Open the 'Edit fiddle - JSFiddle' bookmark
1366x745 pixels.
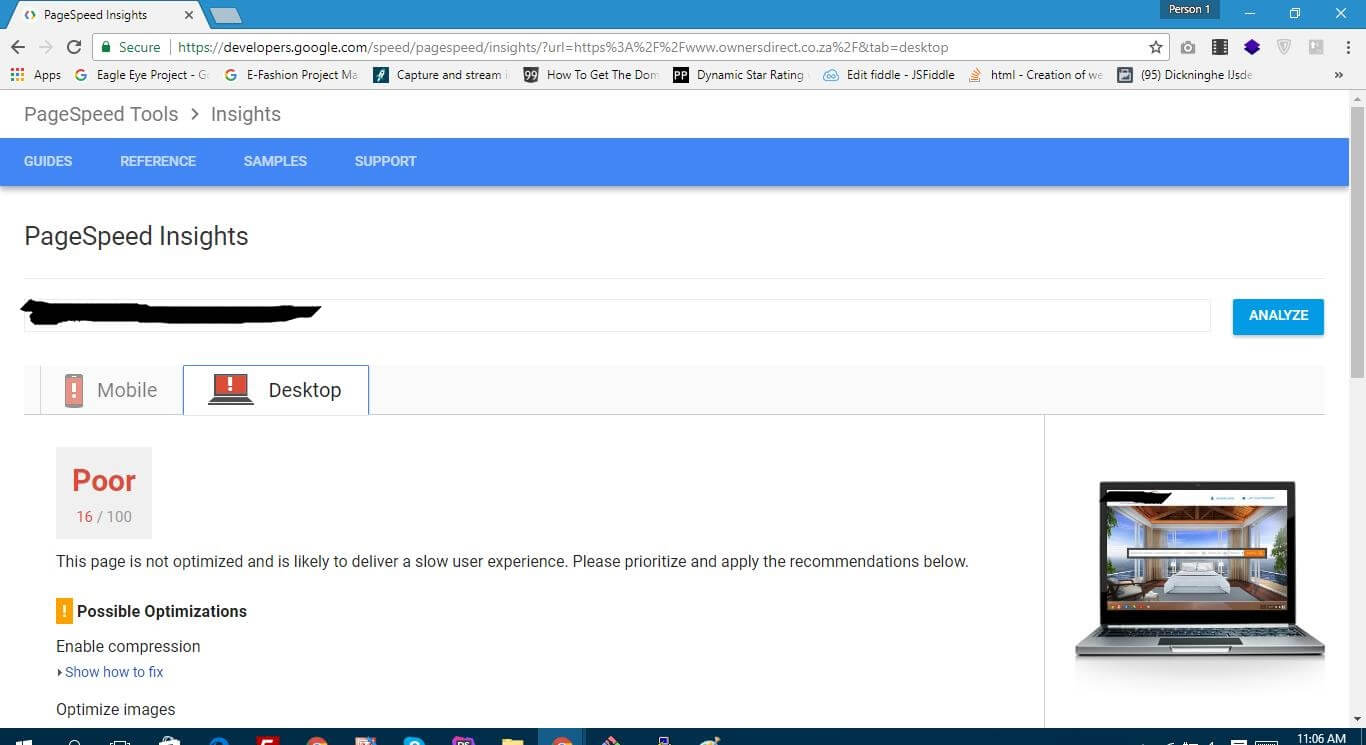pyautogui.click(x=889, y=75)
